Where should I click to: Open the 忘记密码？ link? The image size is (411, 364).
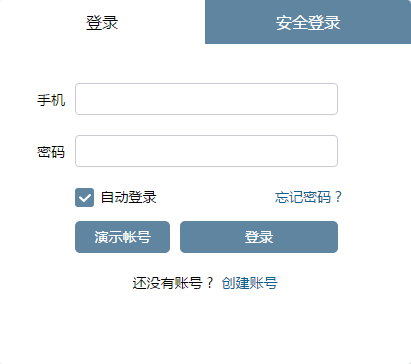tap(308, 197)
